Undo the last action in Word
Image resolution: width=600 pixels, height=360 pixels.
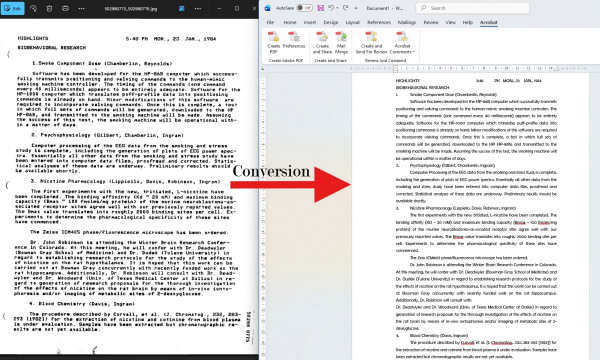point(331,8)
